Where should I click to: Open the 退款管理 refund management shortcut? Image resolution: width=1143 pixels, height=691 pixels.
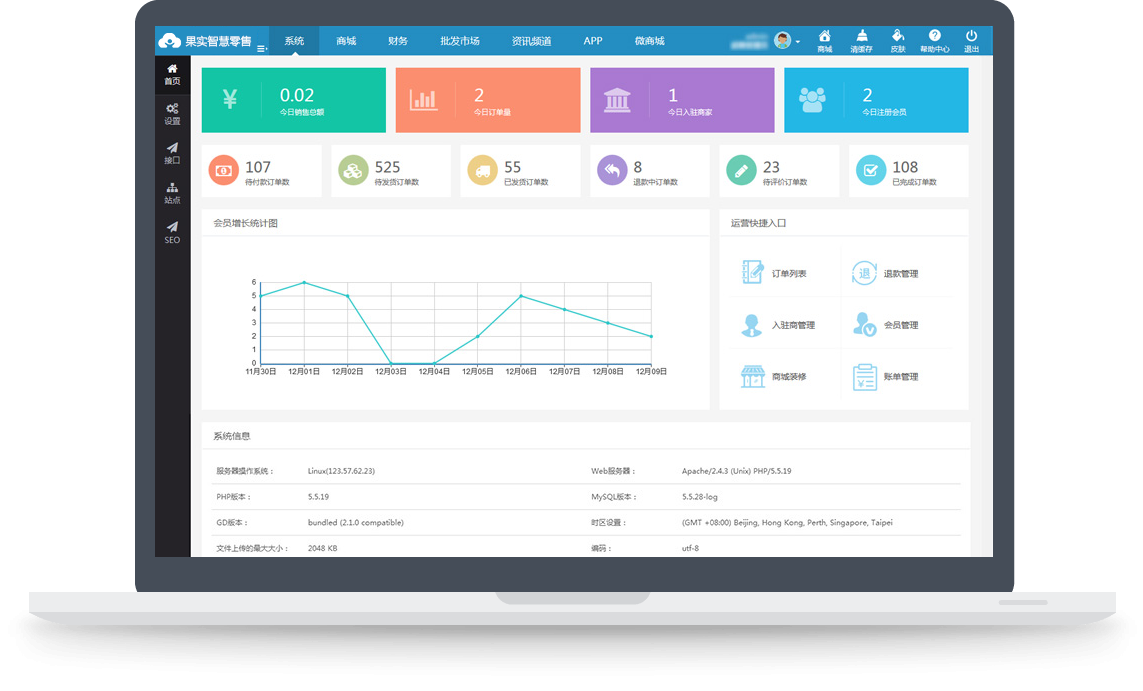point(886,273)
